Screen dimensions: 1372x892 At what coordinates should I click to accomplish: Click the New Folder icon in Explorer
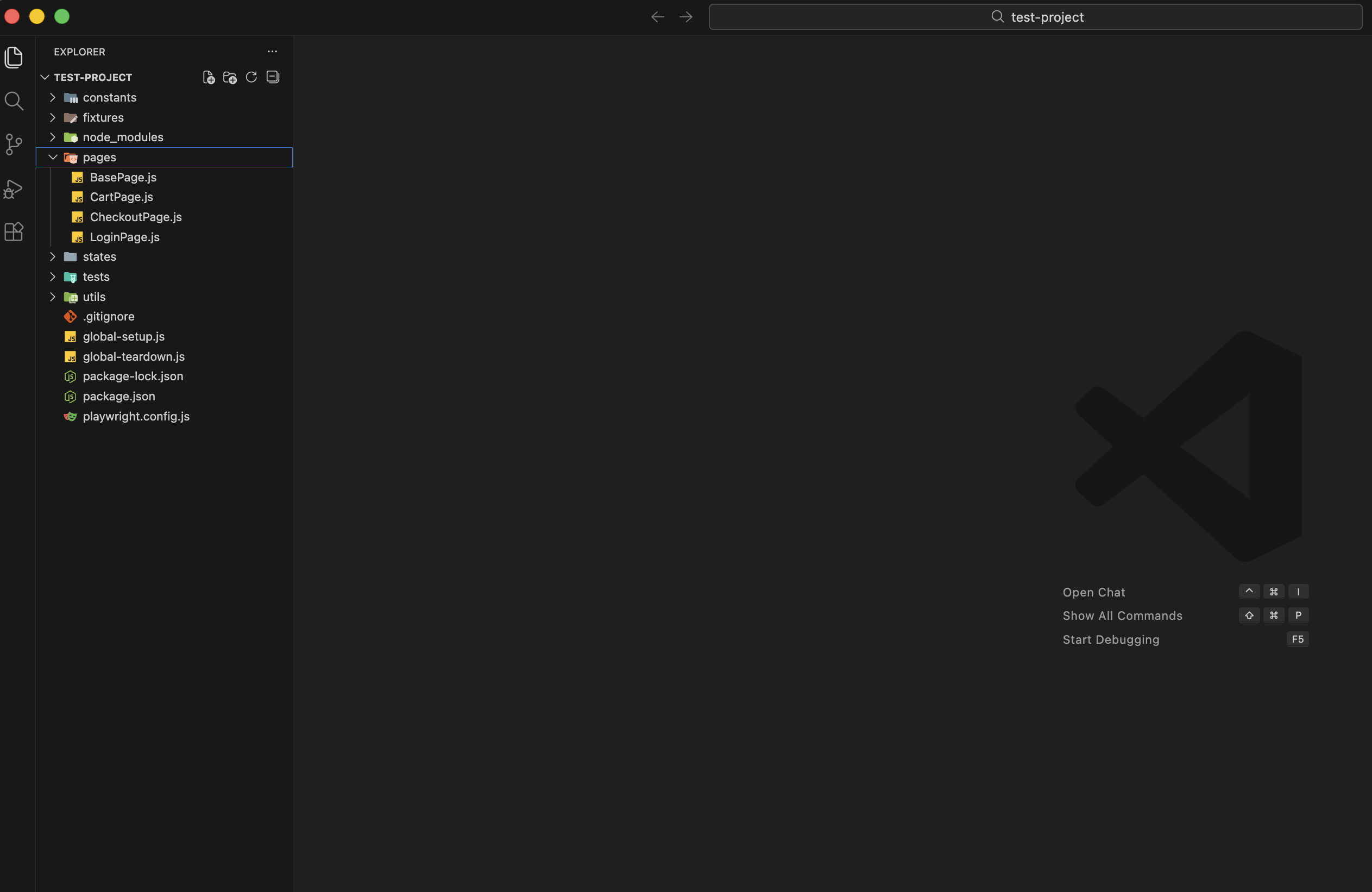tap(229, 77)
